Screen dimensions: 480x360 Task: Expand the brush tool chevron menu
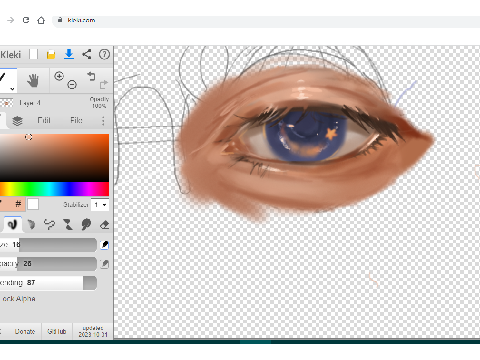tap(12, 89)
